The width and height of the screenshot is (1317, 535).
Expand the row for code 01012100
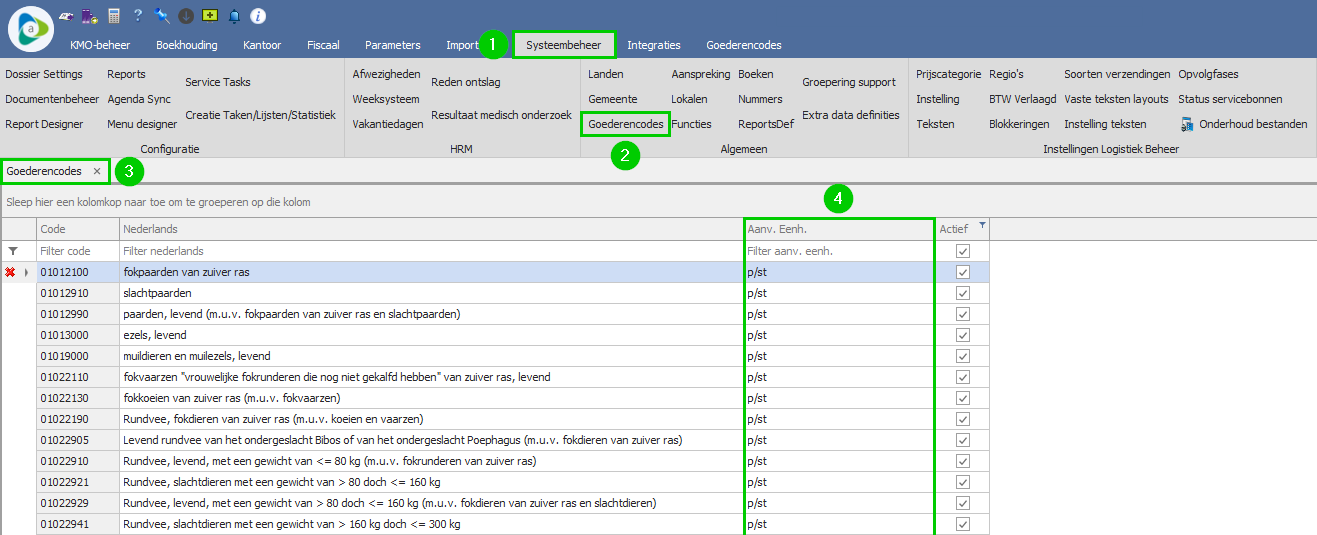[x=26, y=272]
